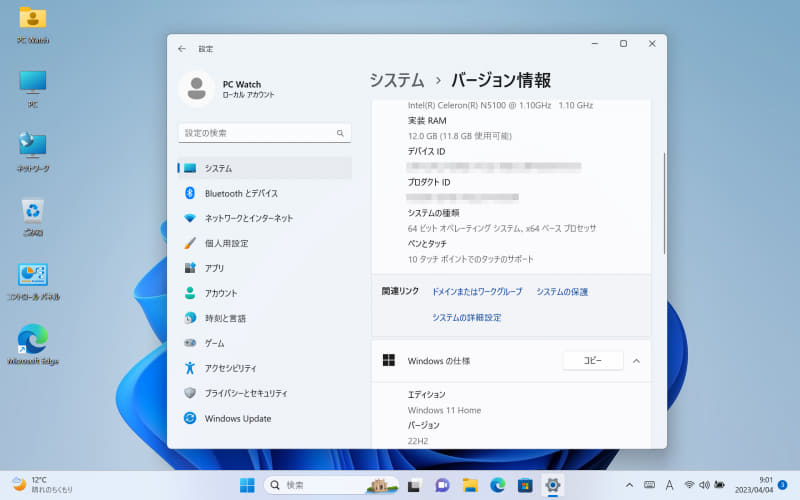Click the IME input mode A indicator
The image size is (800, 500).
[669, 485]
